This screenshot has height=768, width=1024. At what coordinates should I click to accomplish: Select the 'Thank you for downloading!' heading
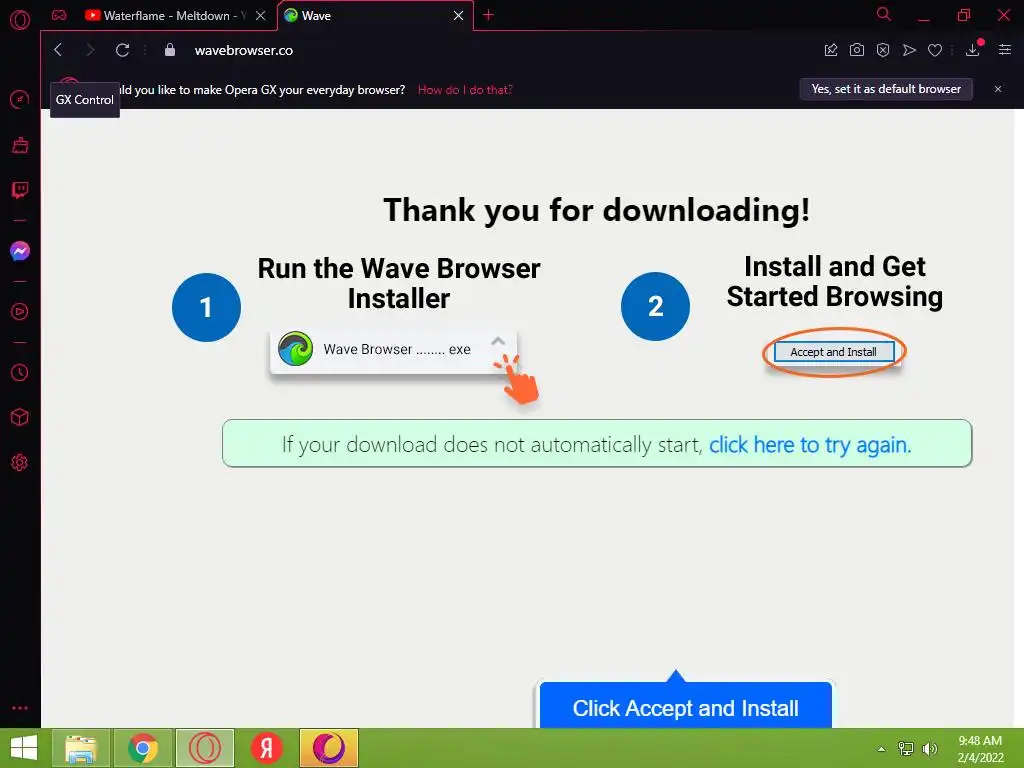coord(596,210)
